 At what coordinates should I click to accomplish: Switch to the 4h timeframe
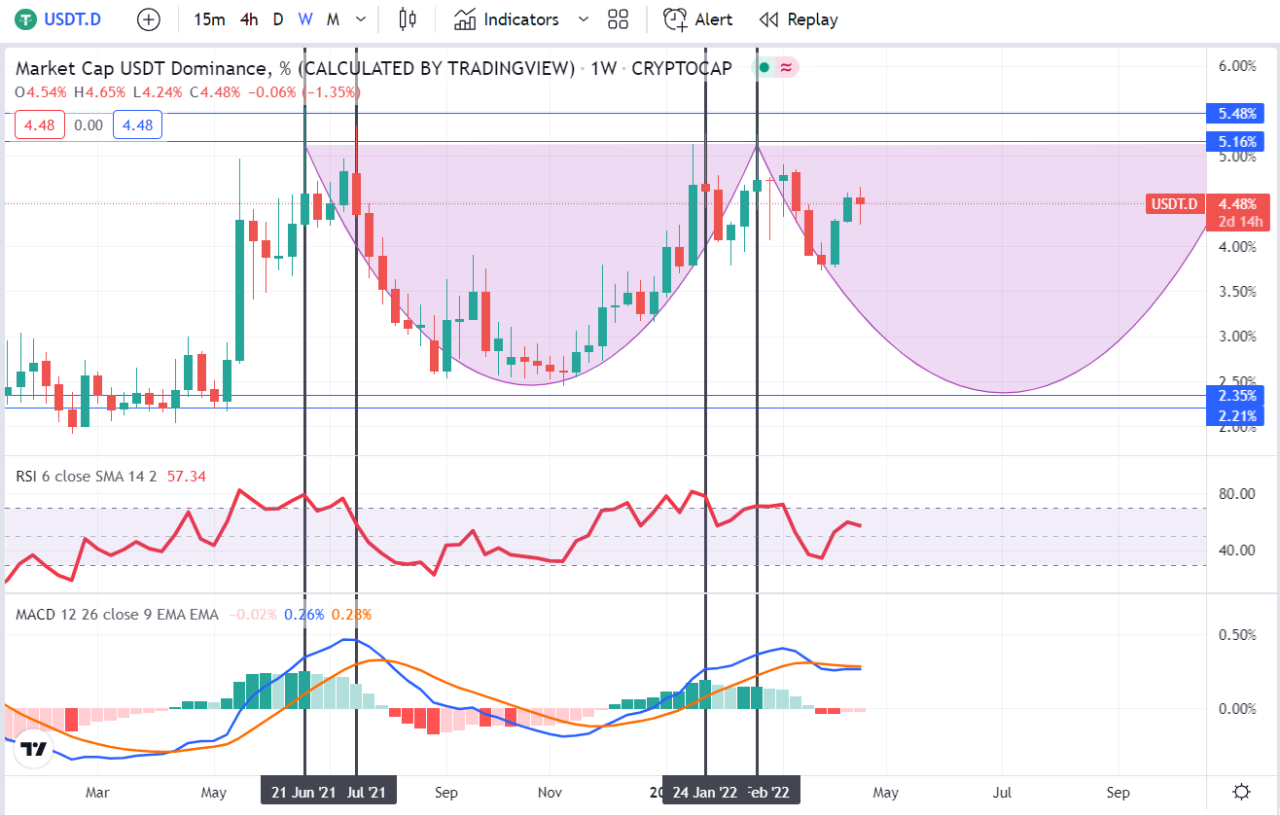pos(250,19)
